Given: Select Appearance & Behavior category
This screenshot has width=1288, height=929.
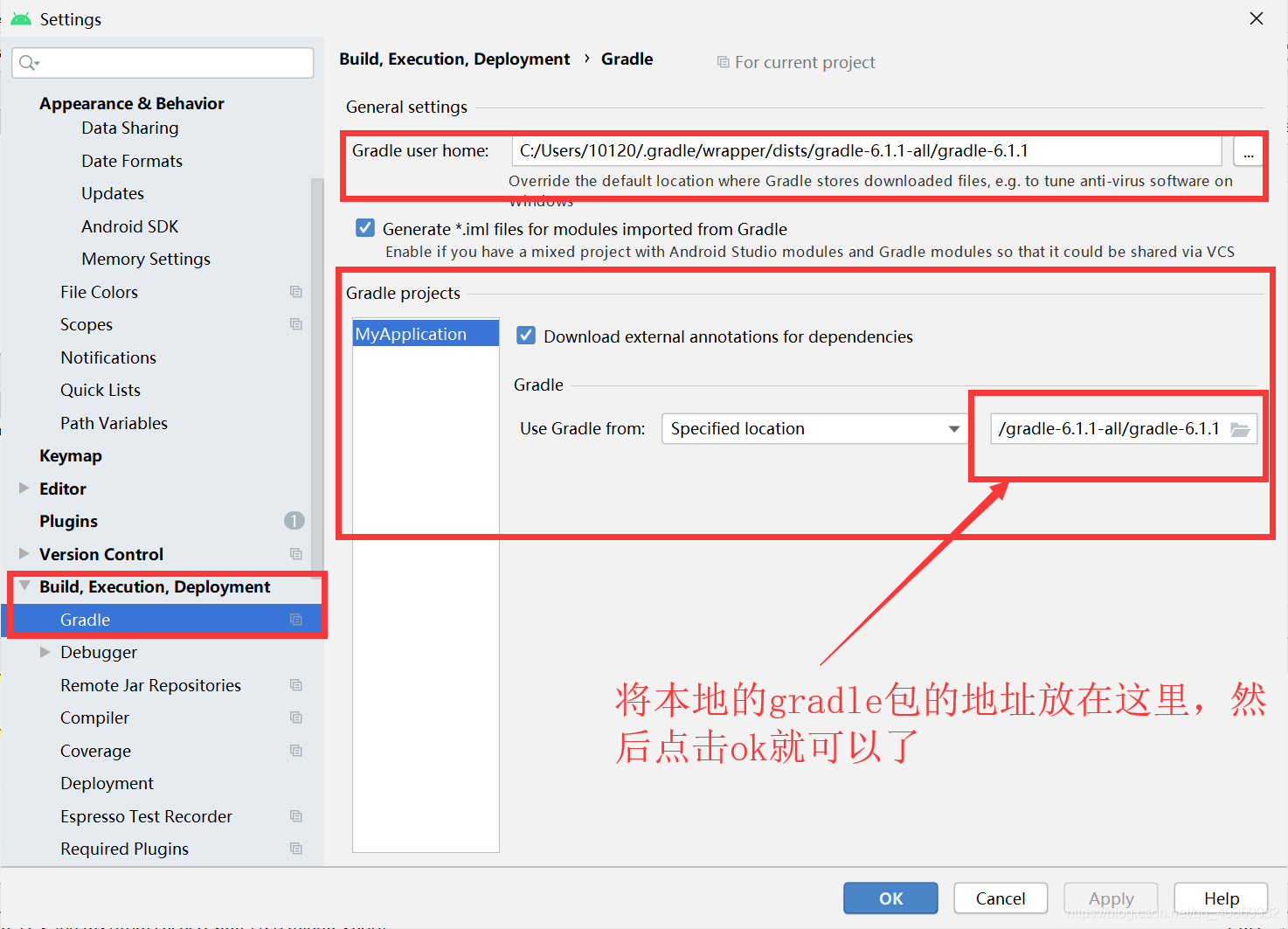Looking at the screenshot, I should (x=132, y=103).
